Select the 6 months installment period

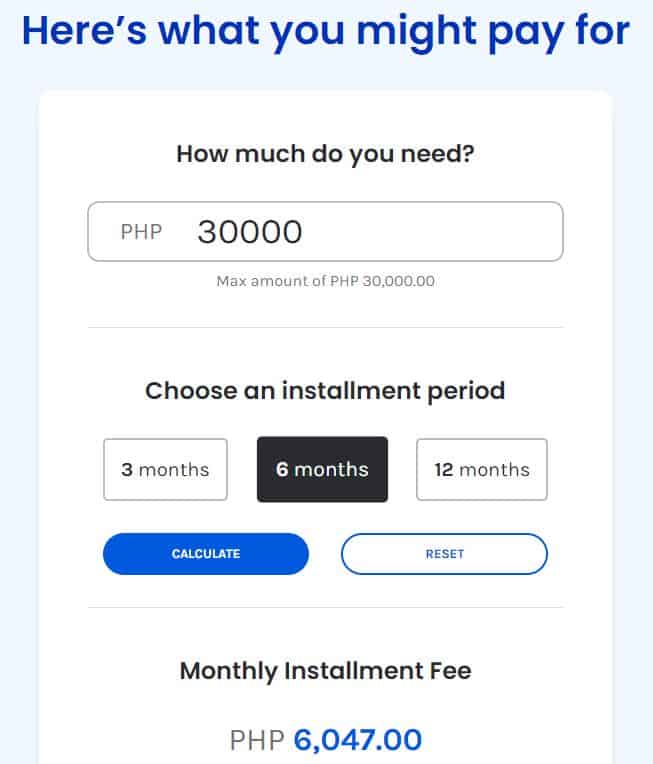pos(322,469)
